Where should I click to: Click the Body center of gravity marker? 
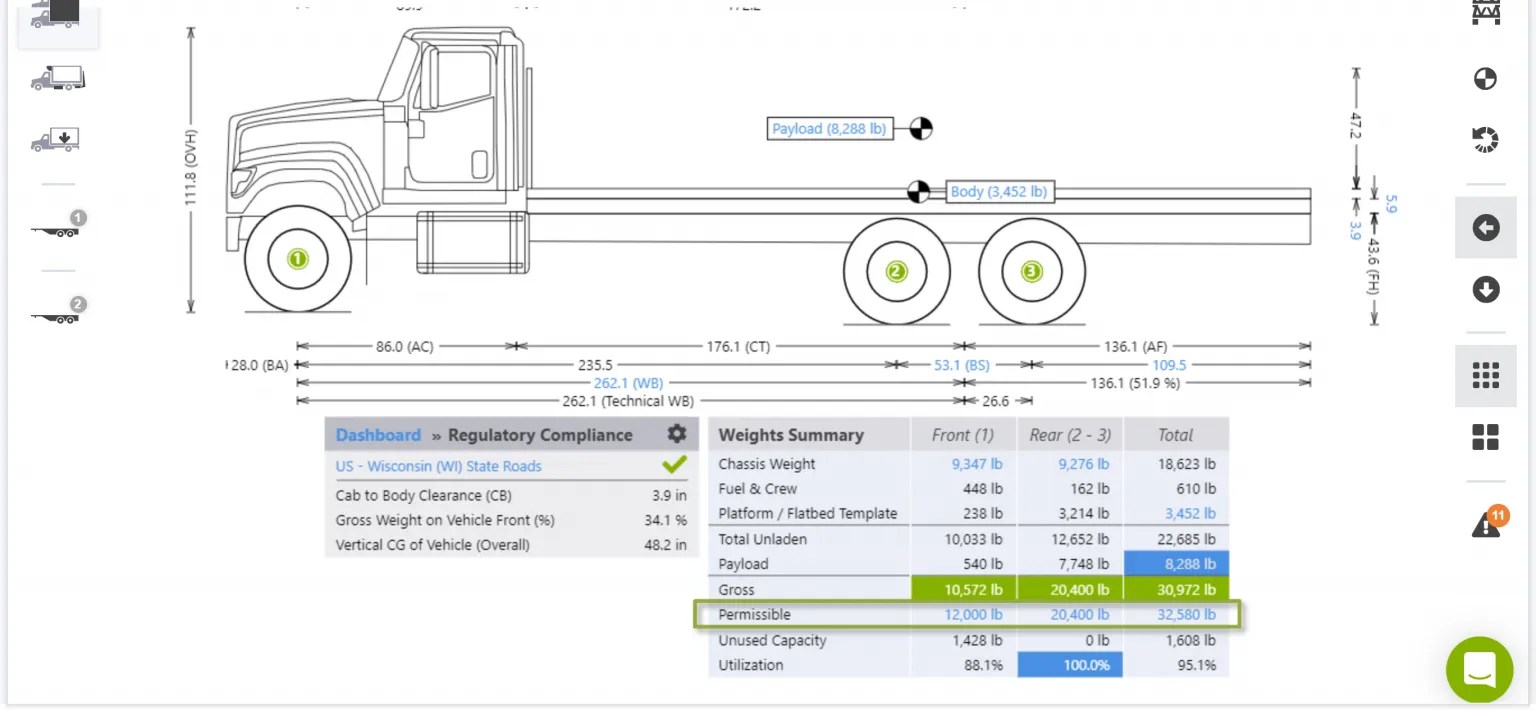click(918, 191)
